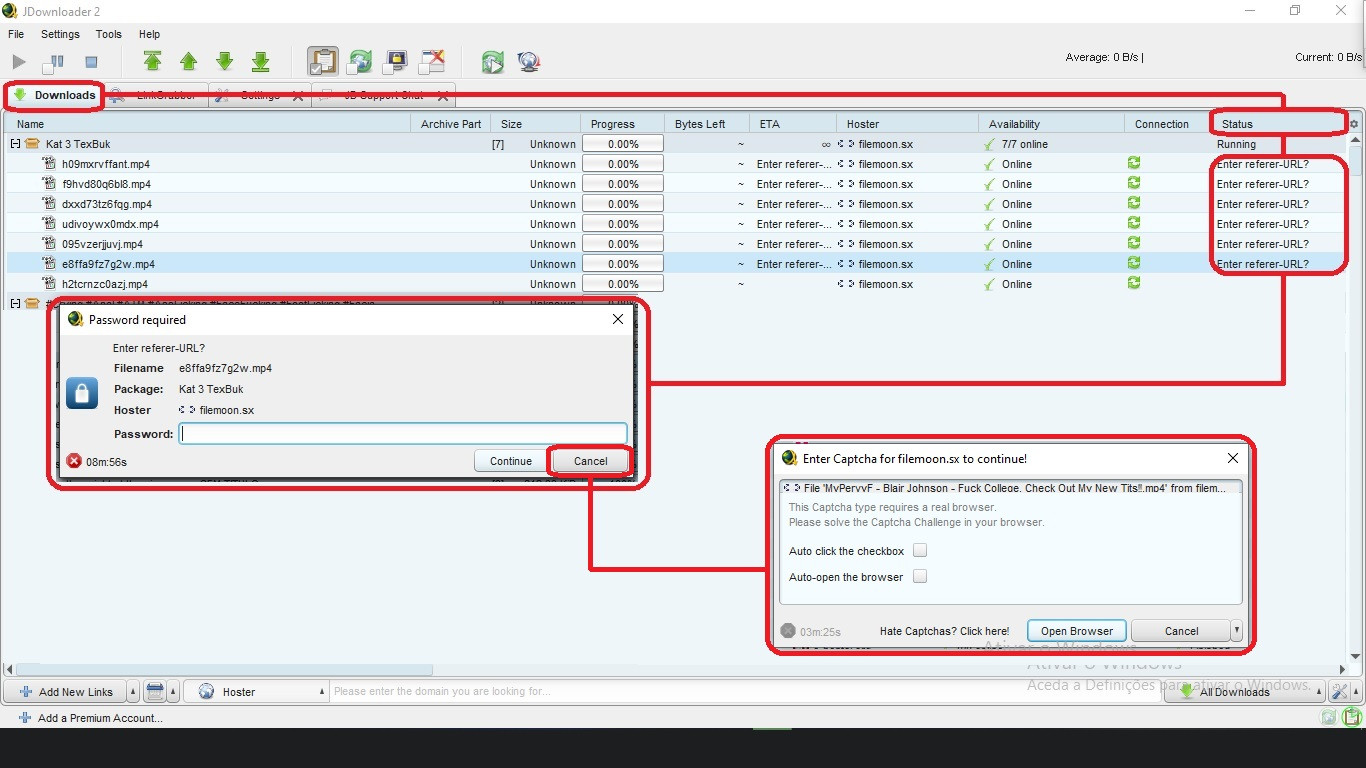Open the Help menu
This screenshot has height=768, width=1366.
point(149,34)
